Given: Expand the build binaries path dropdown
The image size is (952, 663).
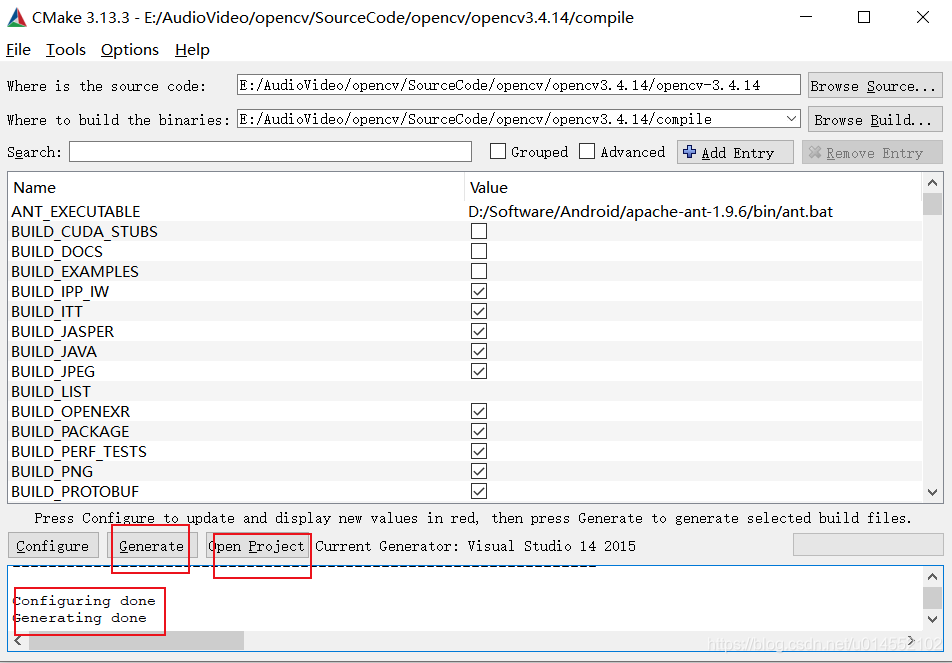Looking at the screenshot, I should point(791,119).
